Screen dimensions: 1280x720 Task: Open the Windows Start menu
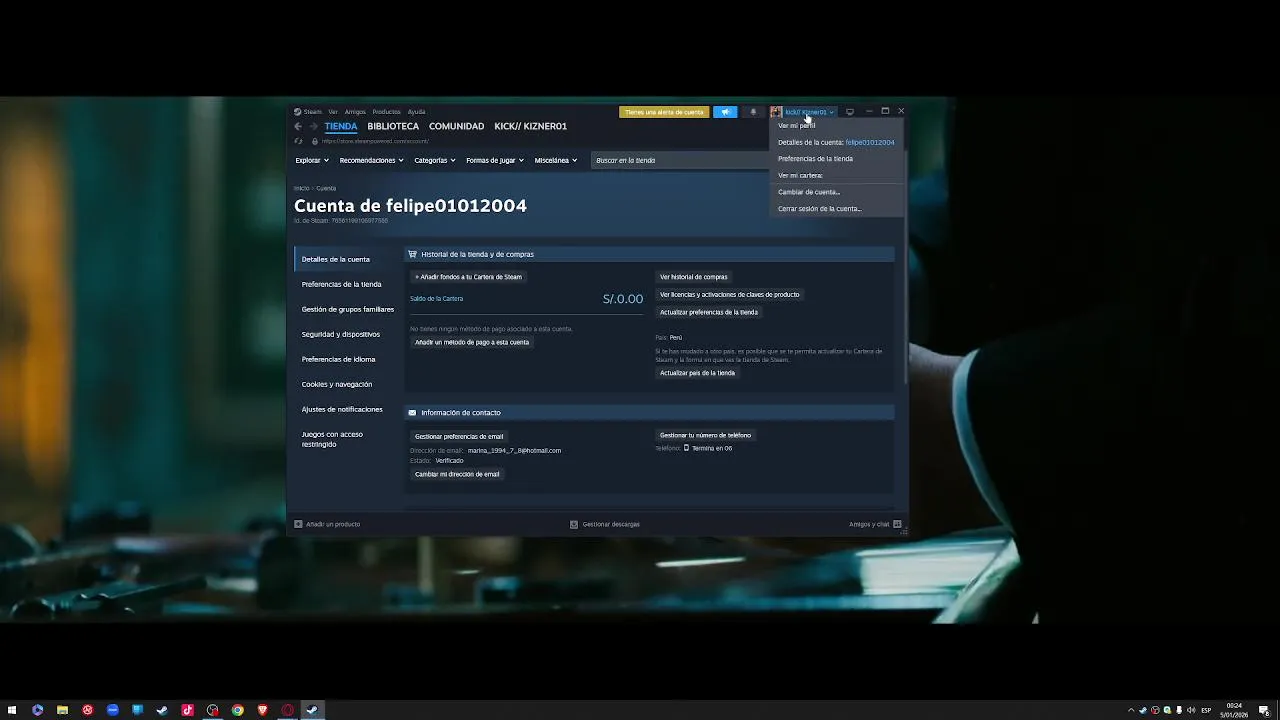point(12,710)
